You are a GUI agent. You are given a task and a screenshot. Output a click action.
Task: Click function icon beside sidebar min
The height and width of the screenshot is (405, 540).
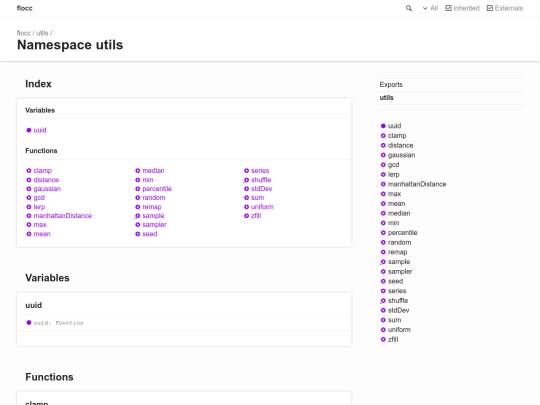click(x=383, y=223)
